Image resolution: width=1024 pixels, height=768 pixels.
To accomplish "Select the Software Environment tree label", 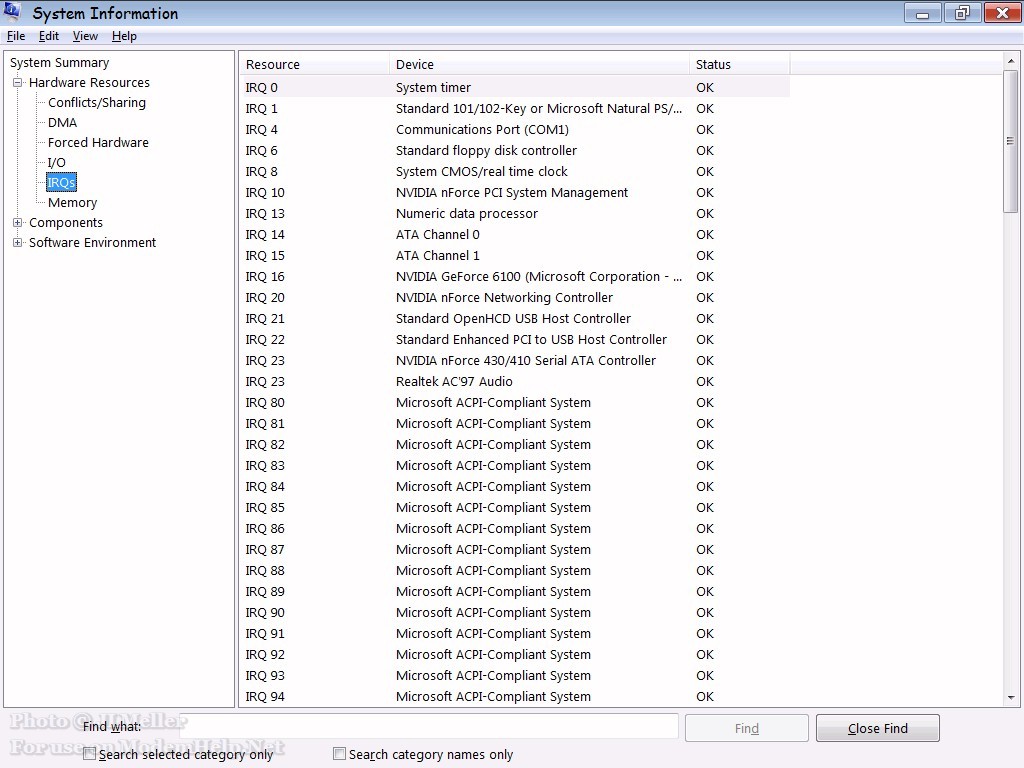I will coord(93,242).
